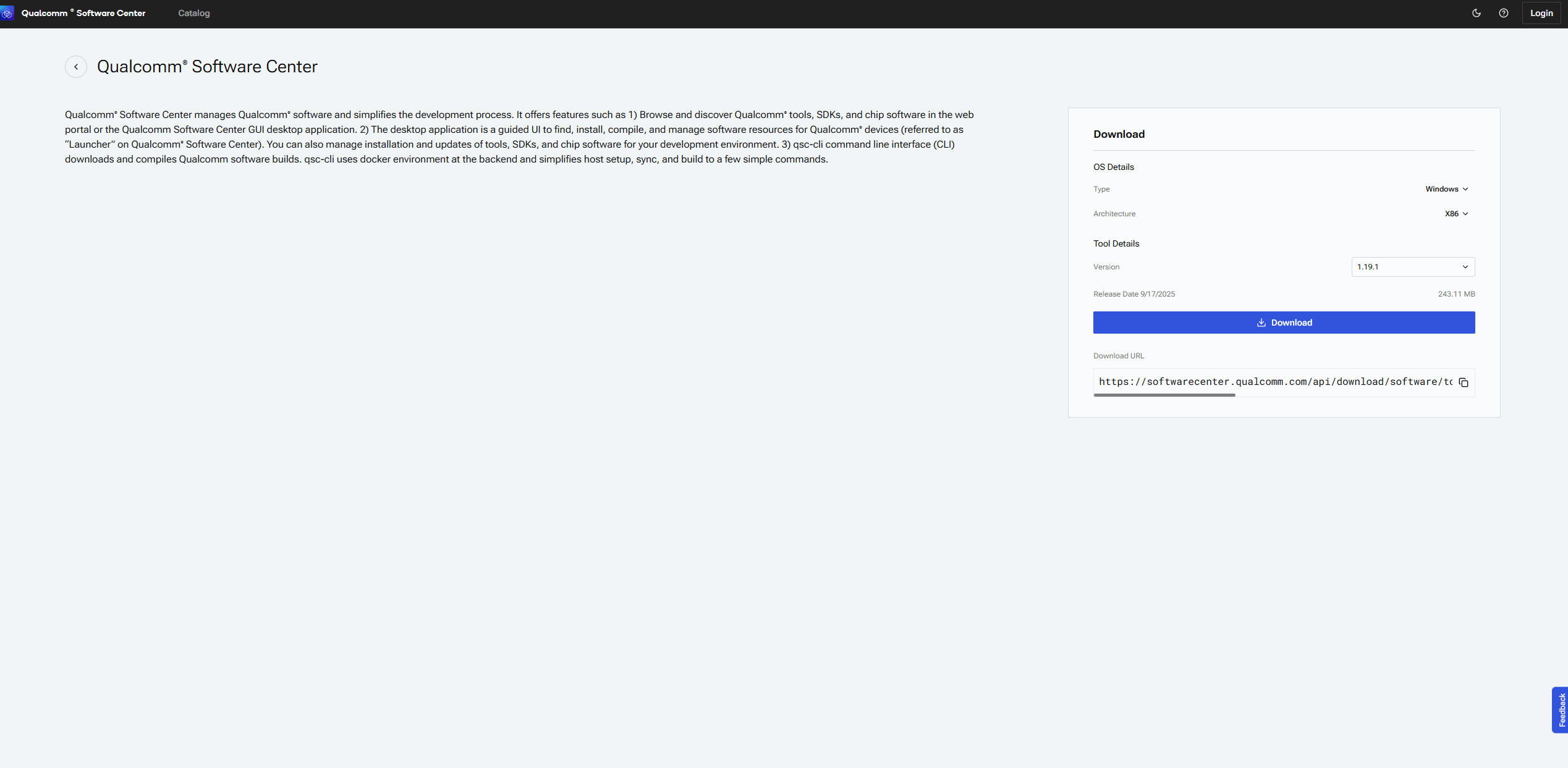This screenshot has width=1568, height=768.
Task: Click the Qualcomm Software Center logo icon
Action: click(x=7, y=13)
